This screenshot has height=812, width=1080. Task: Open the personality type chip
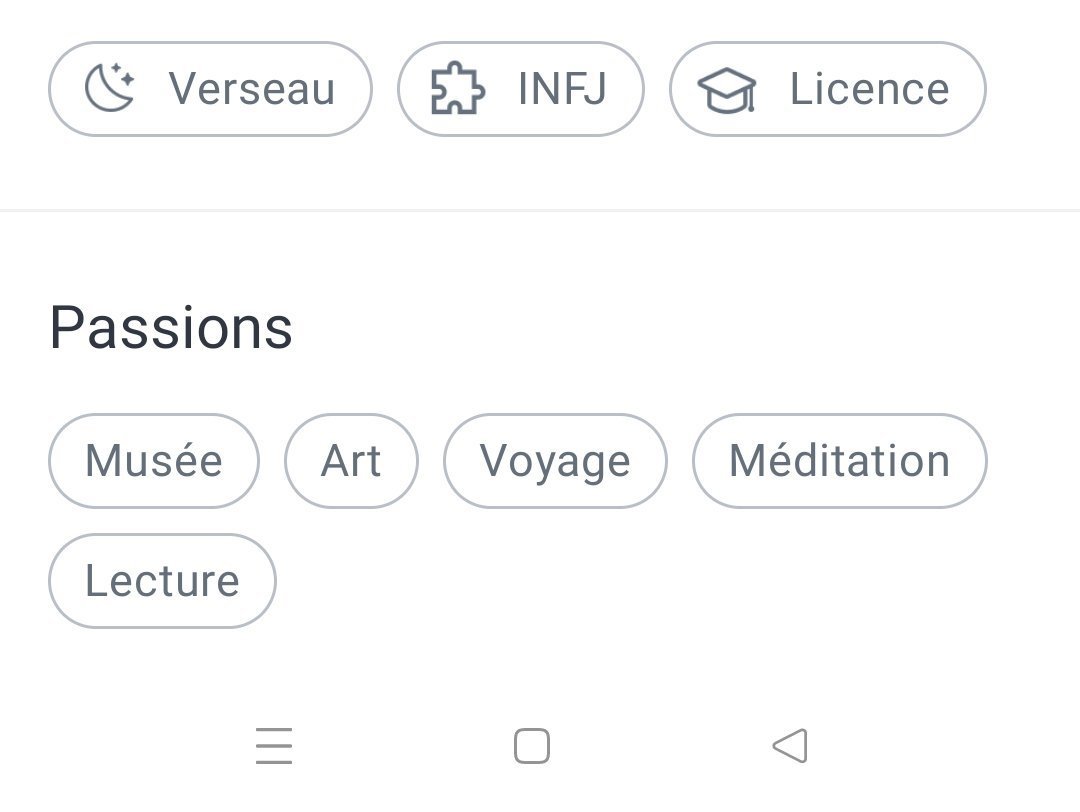pos(520,89)
